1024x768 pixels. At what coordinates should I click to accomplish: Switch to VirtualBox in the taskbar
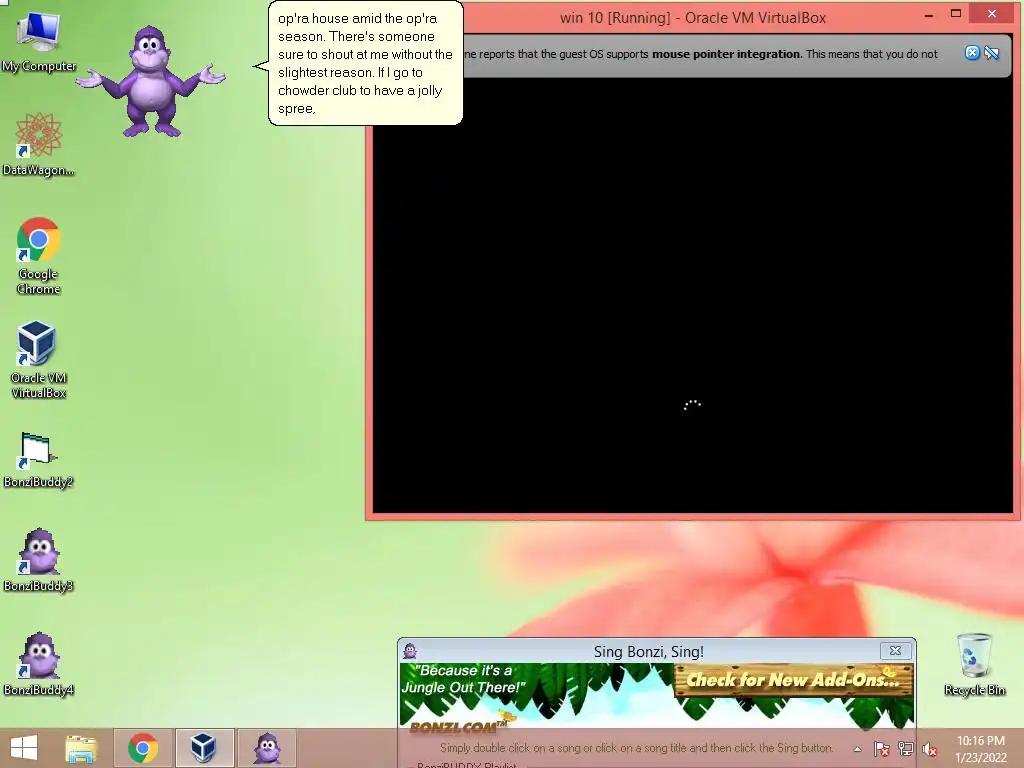204,748
